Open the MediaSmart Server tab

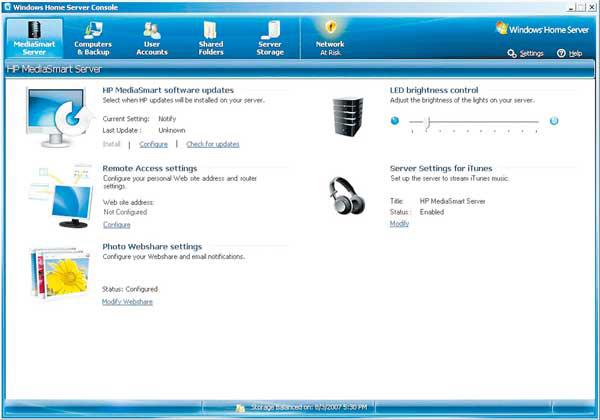pos(34,37)
